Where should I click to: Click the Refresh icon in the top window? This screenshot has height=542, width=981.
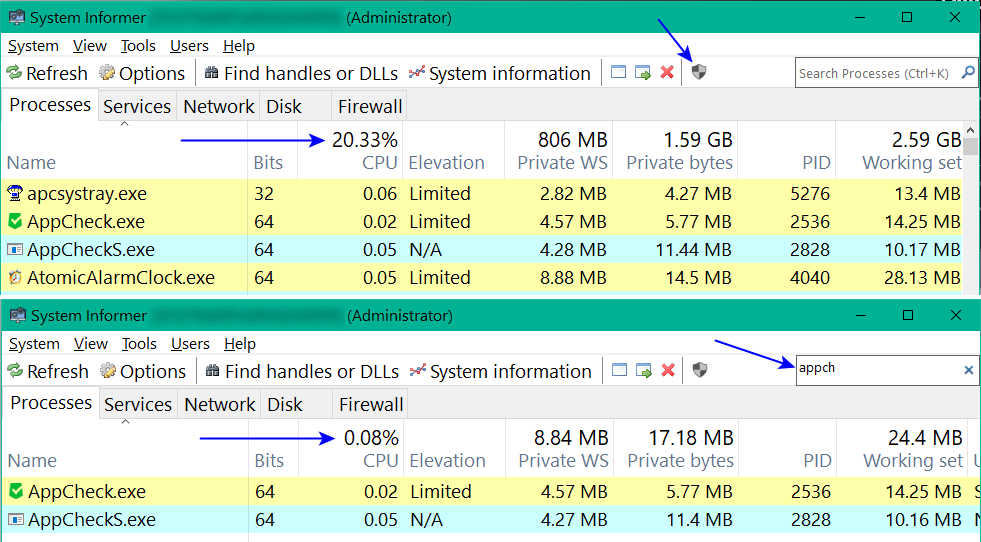(14, 73)
